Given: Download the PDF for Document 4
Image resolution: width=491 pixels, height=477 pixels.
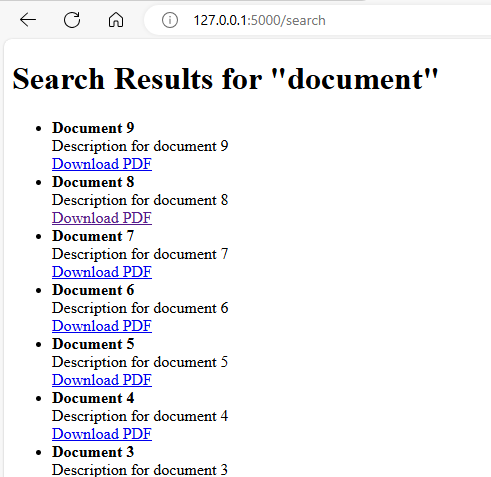Looking at the screenshot, I should [x=102, y=434].
